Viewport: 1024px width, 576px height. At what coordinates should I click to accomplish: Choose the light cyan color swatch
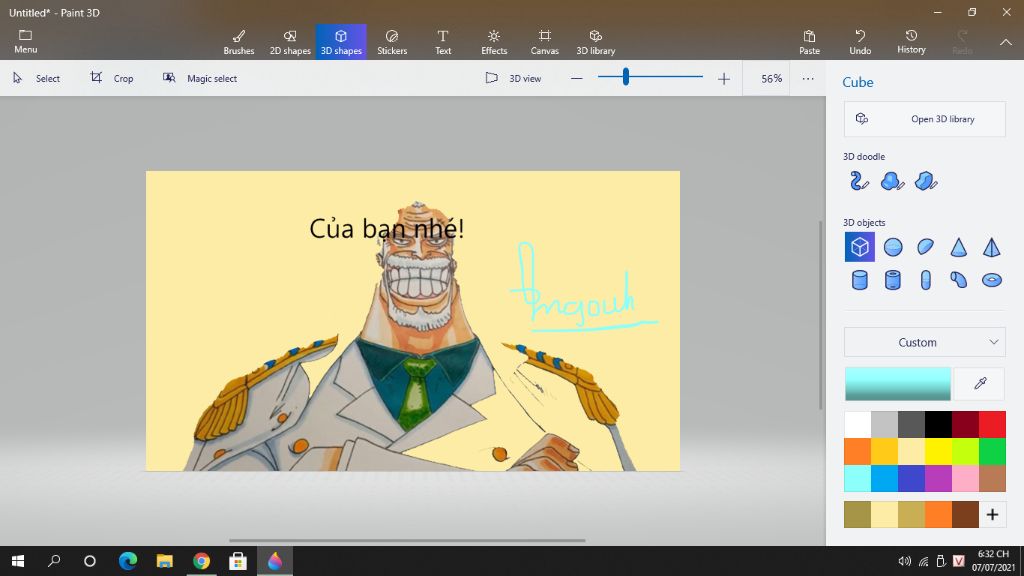tap(857, 479)
